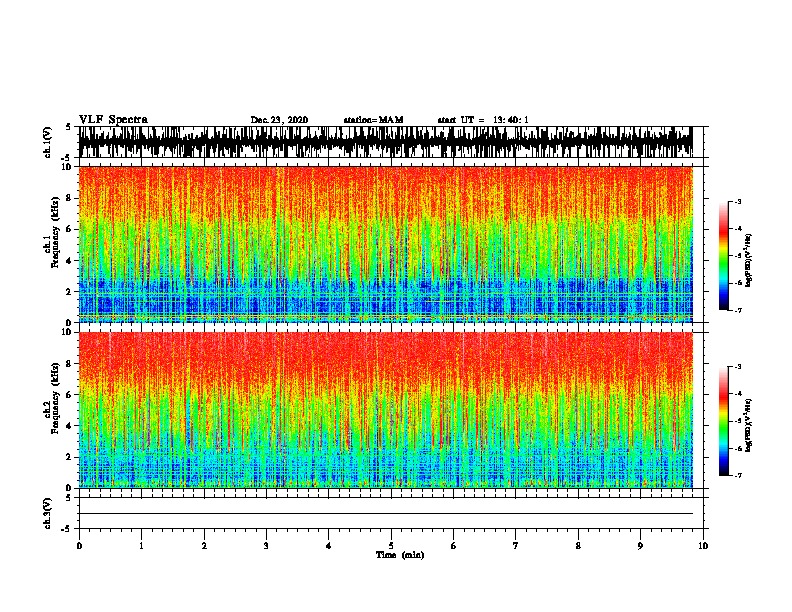Click the "Time (min)" axis label

400,555
